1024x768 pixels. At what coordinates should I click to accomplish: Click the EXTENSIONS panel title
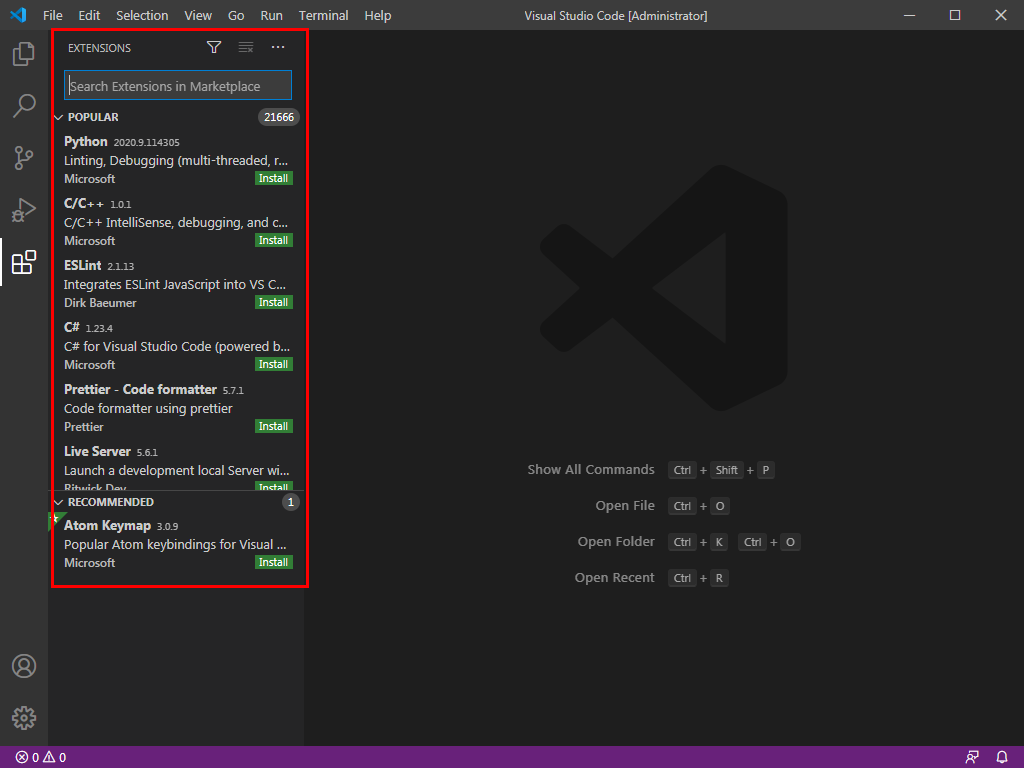point(99,48)
